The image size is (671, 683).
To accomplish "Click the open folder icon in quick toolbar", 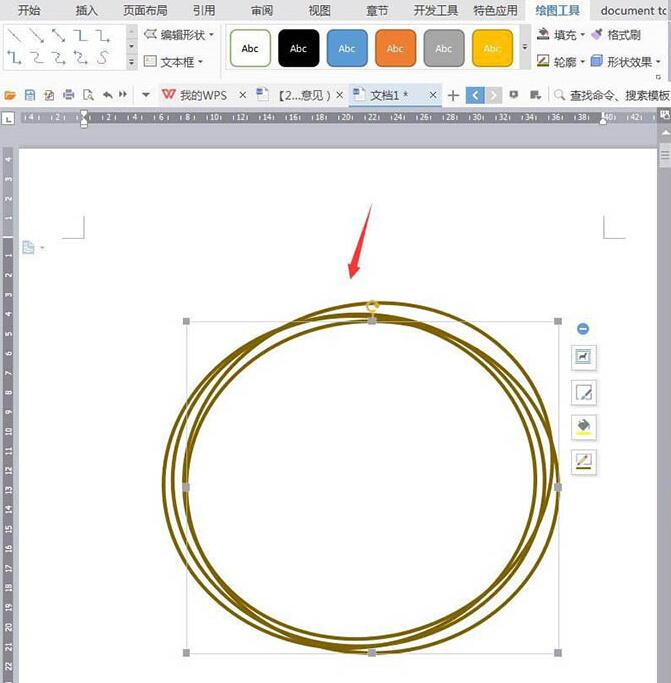I will 10,96.
